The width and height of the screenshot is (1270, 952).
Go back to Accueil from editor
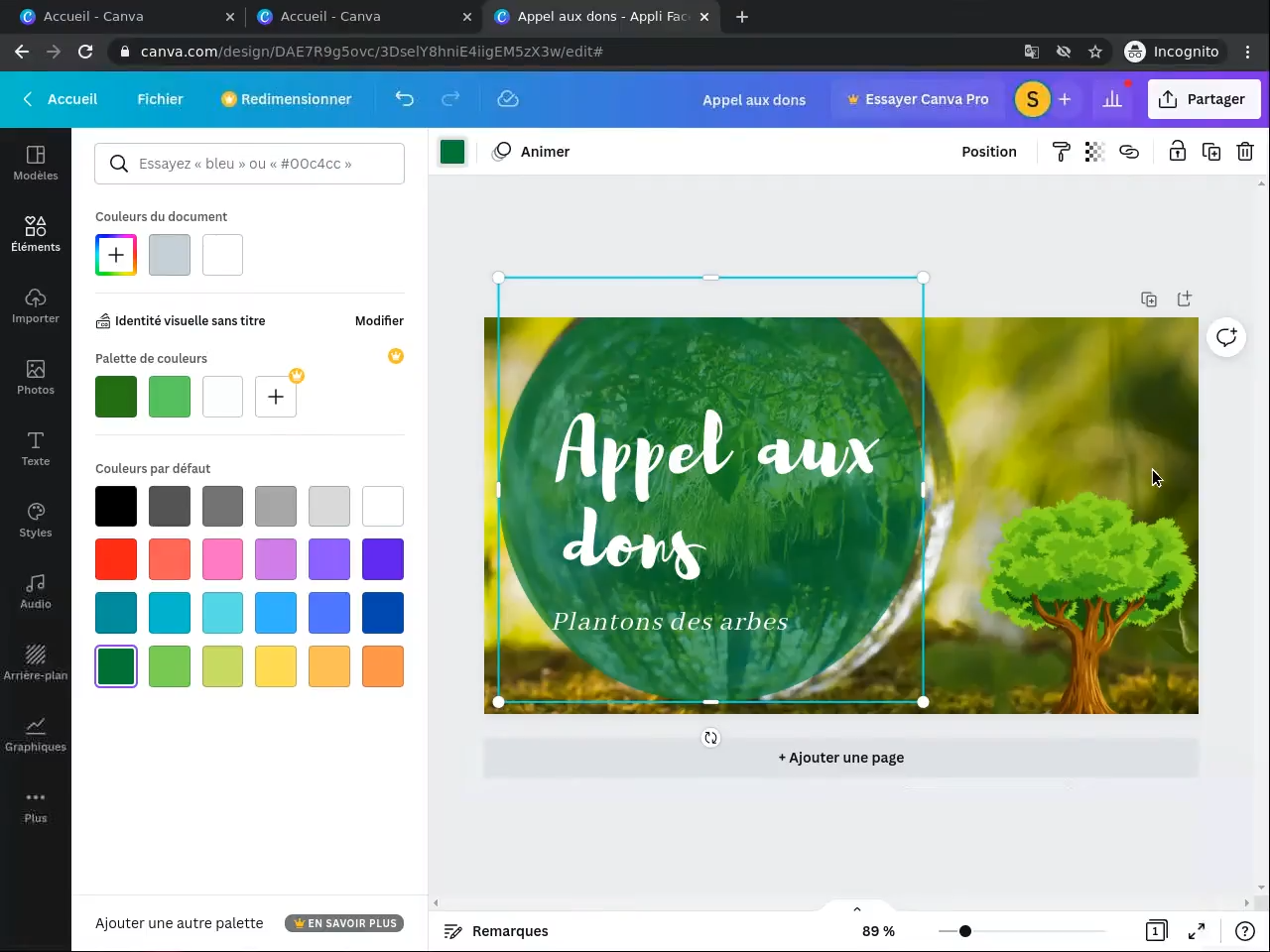60,99
